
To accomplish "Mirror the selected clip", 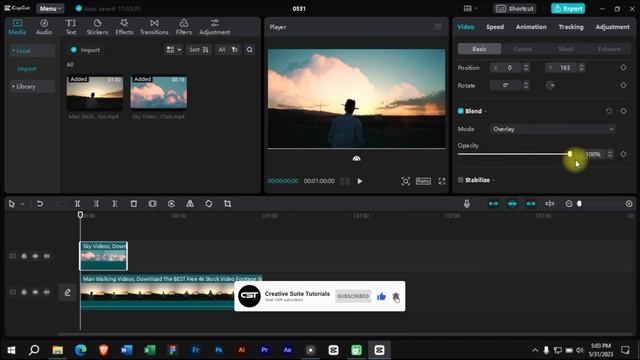I will 190,203.
